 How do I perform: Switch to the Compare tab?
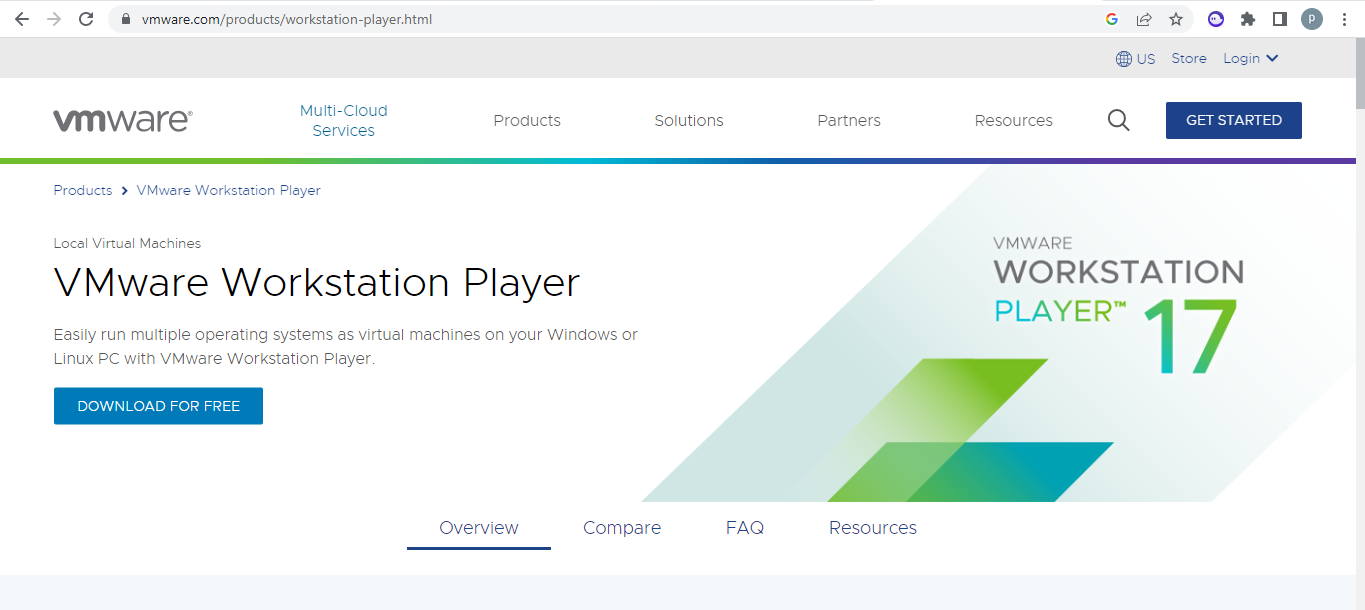622,527
